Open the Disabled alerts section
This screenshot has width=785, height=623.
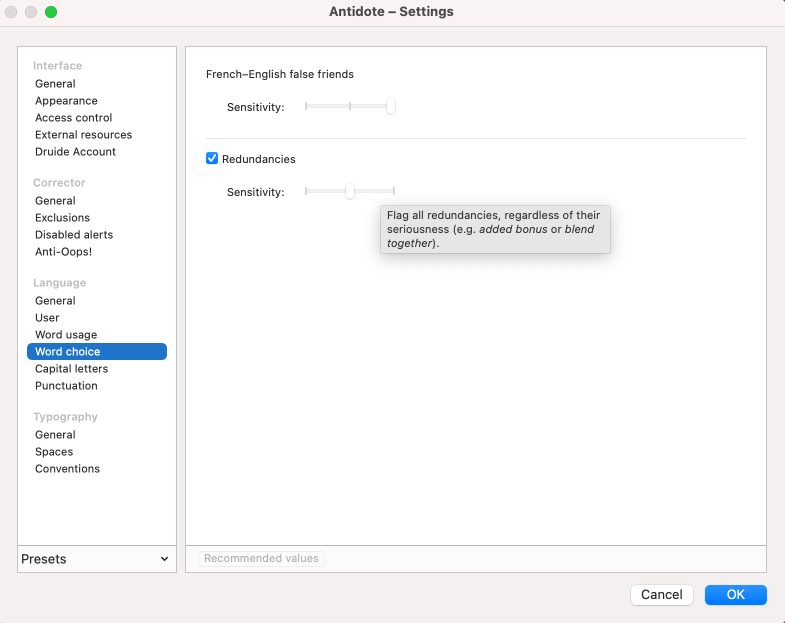point(74,235)
